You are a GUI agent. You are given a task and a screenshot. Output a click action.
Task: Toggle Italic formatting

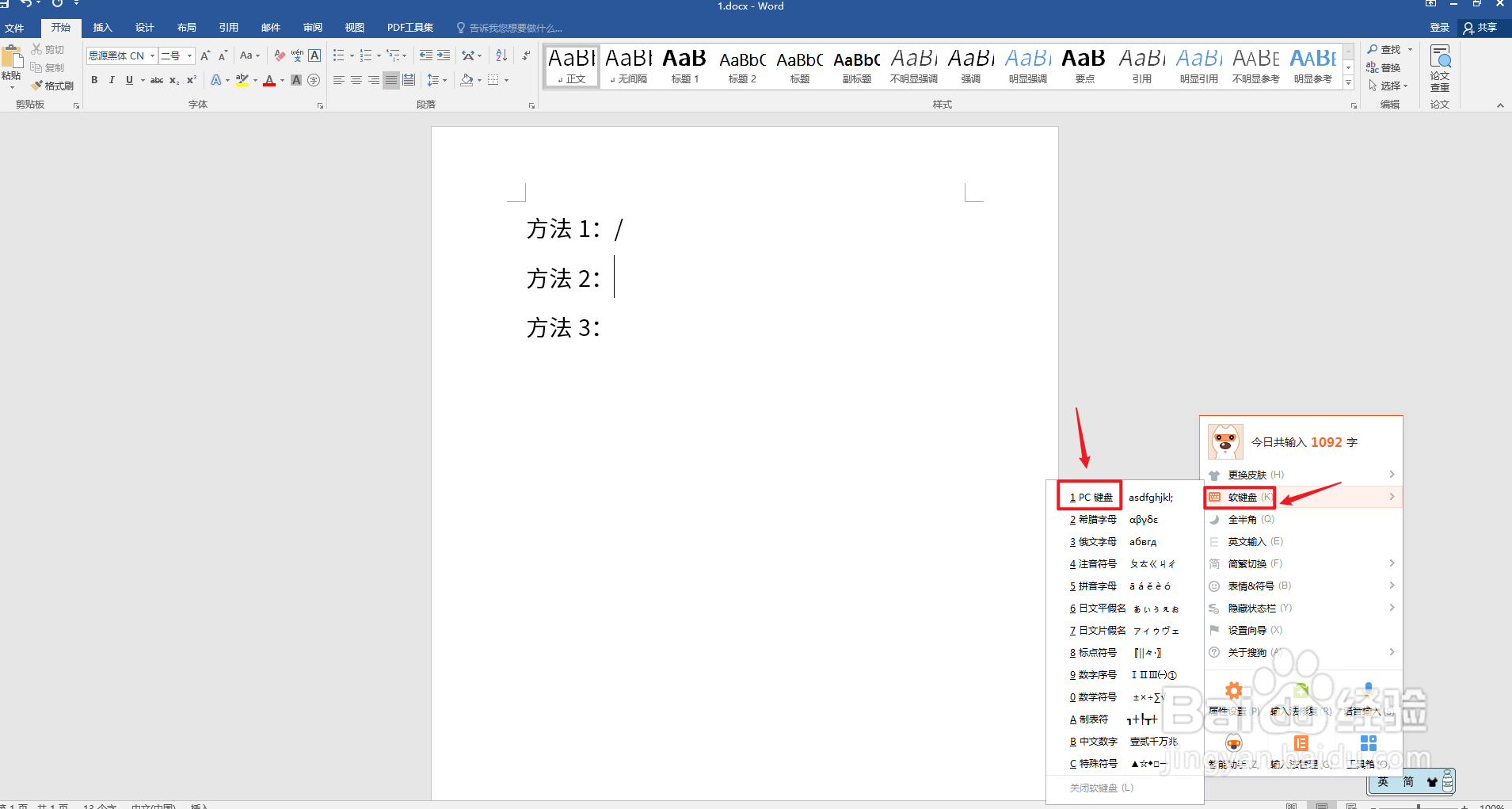[112, 80]
